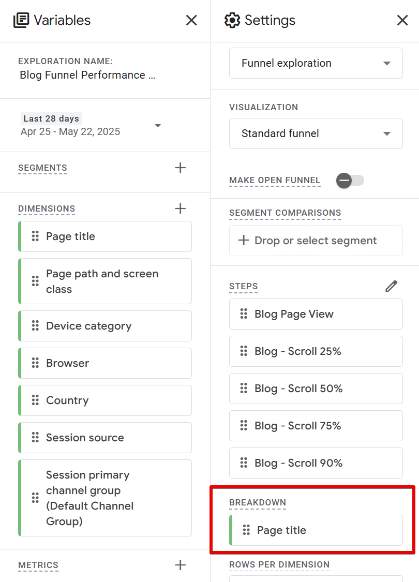Close the Variables panel
The height and width of the screenshot is (582, 419).
point(192,20)
